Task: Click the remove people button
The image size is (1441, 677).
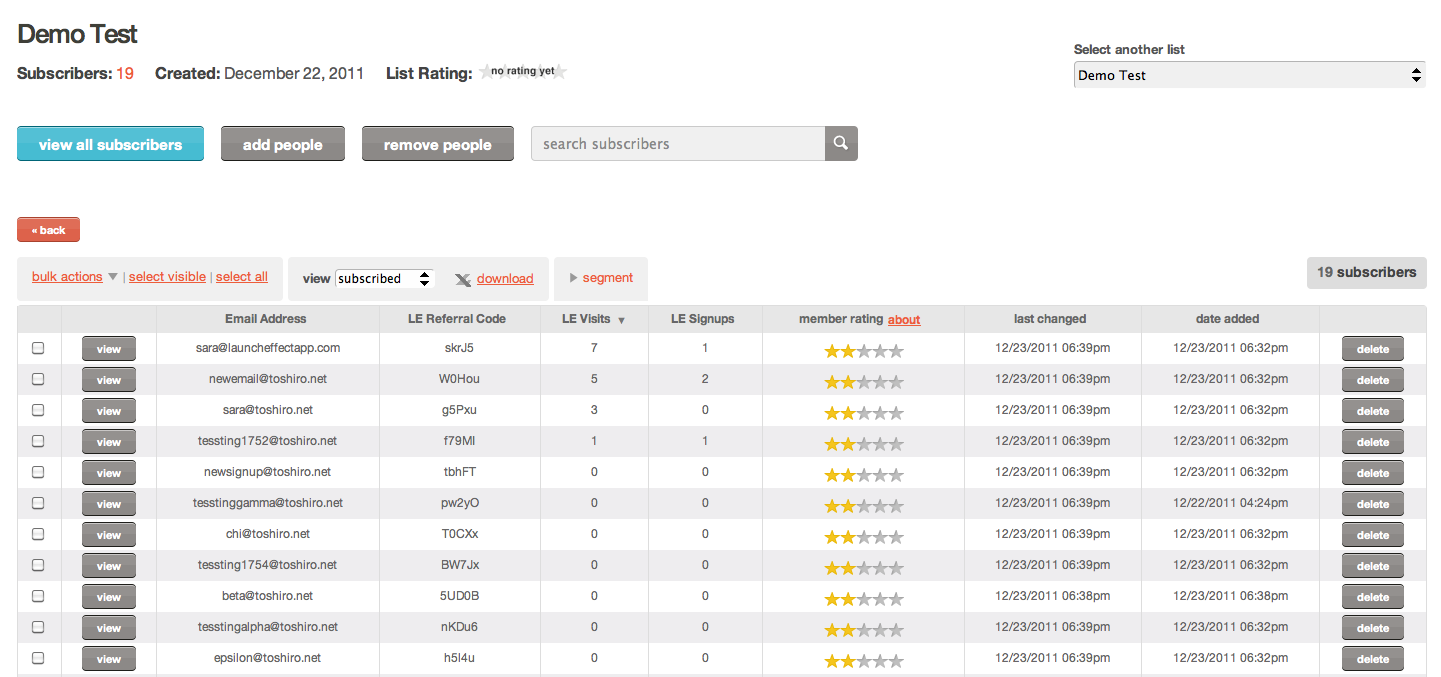Action: (438, 144)
